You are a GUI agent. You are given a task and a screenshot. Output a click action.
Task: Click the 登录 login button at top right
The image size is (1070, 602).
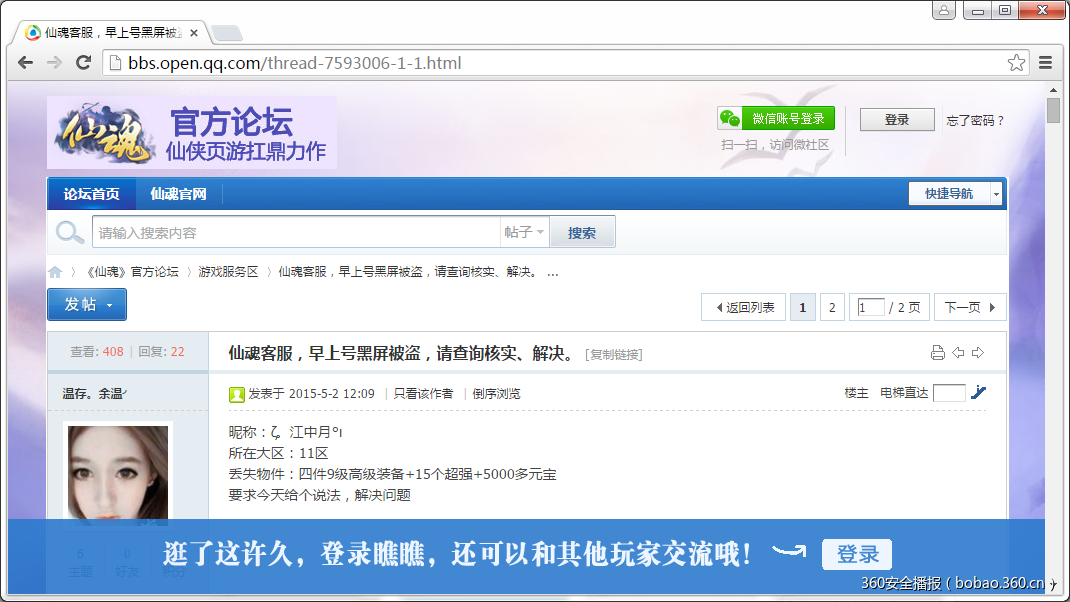896,118
